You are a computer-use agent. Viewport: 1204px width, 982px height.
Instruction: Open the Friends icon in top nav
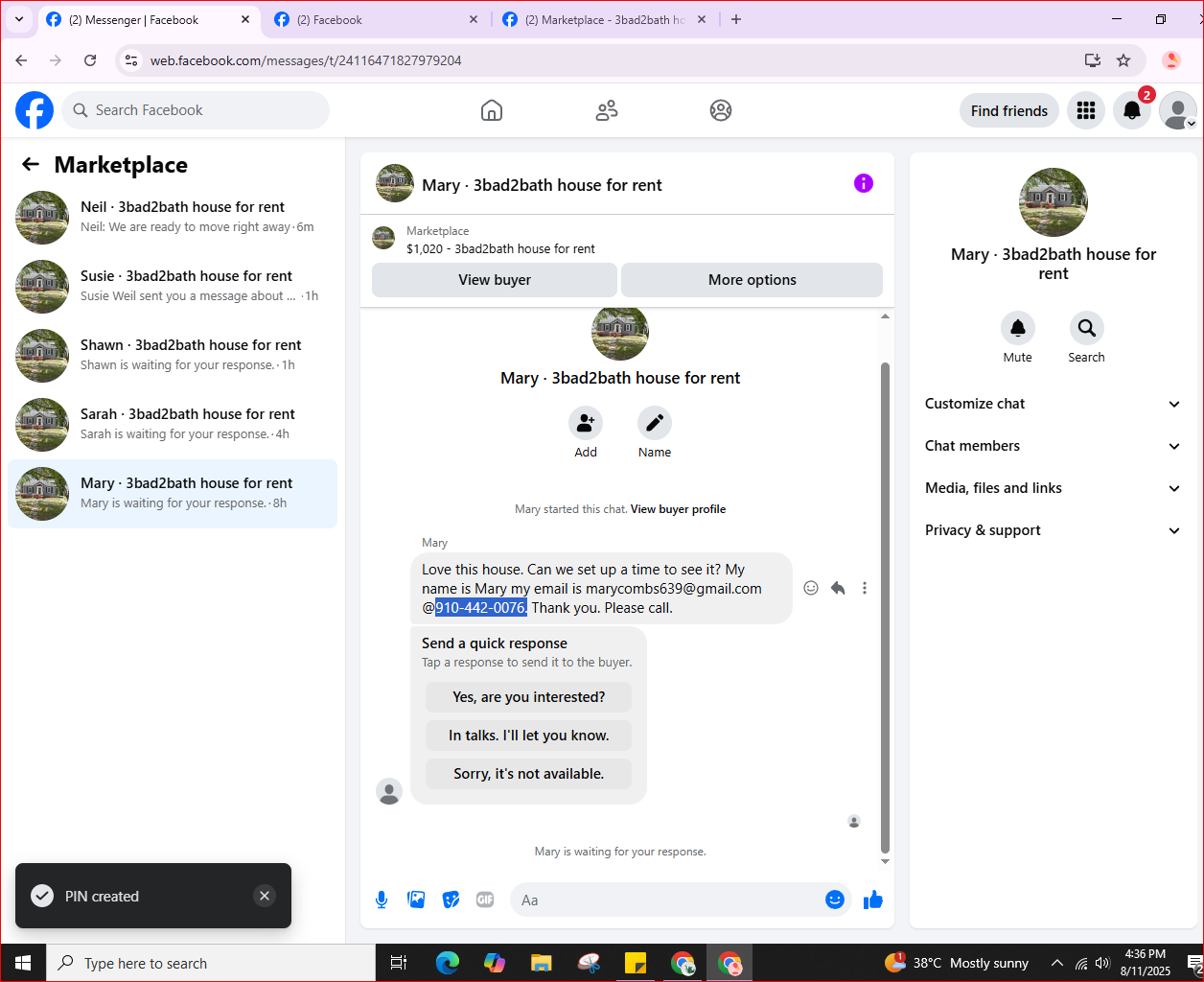[607, 110]
